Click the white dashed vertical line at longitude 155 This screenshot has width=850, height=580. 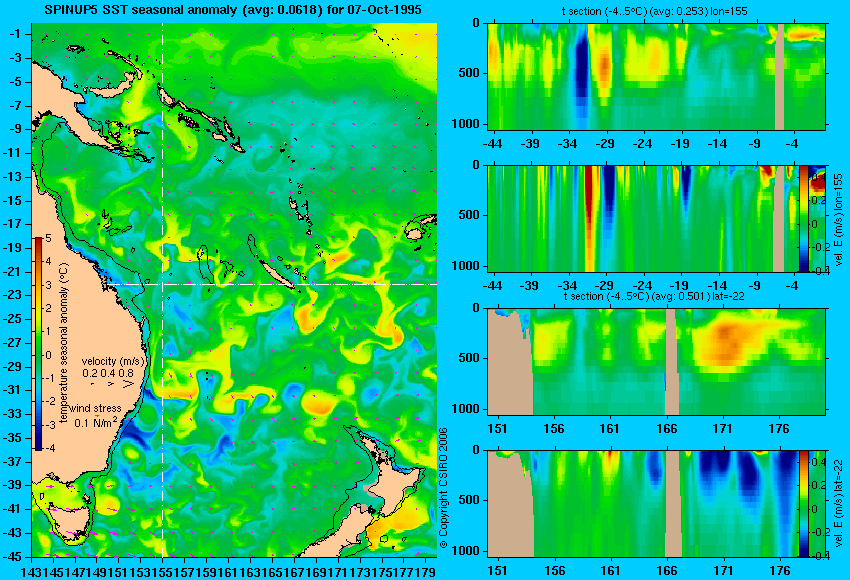pos(163,289)
